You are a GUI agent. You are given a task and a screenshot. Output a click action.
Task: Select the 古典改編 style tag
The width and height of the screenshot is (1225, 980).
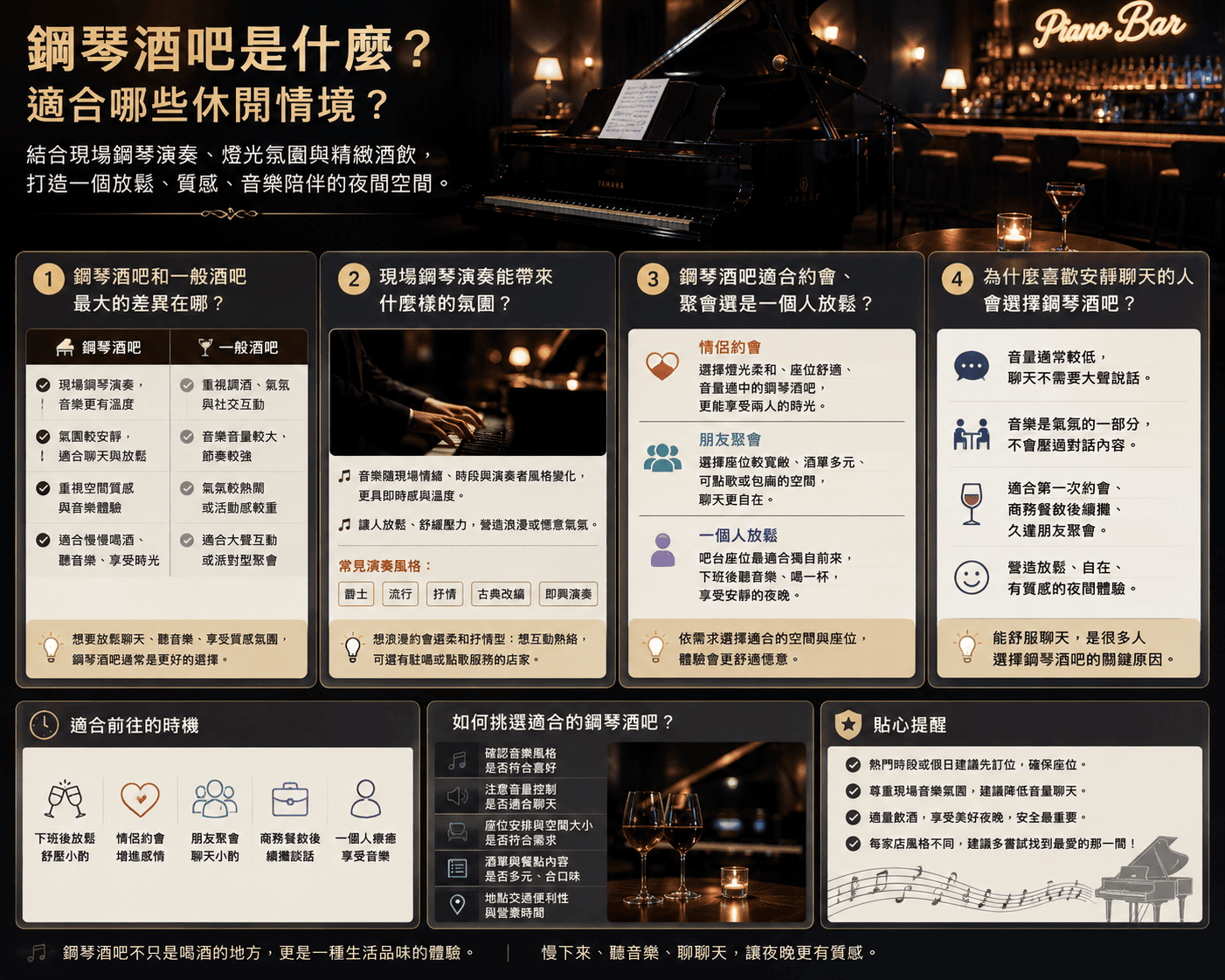[x=501, y=594]
